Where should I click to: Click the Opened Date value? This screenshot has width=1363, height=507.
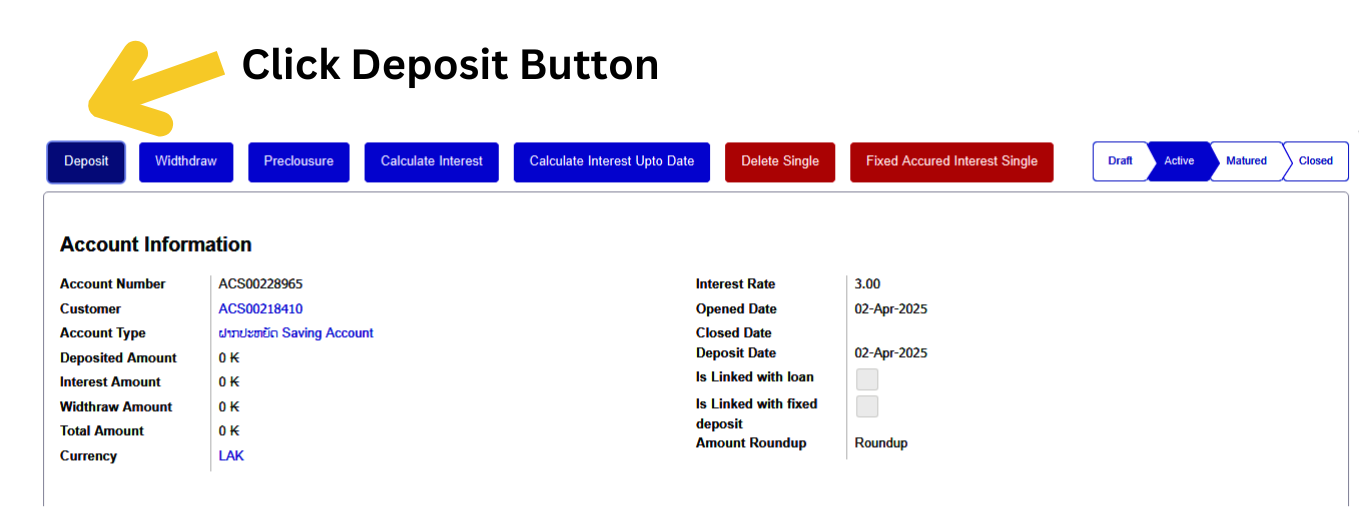[890, 309]
